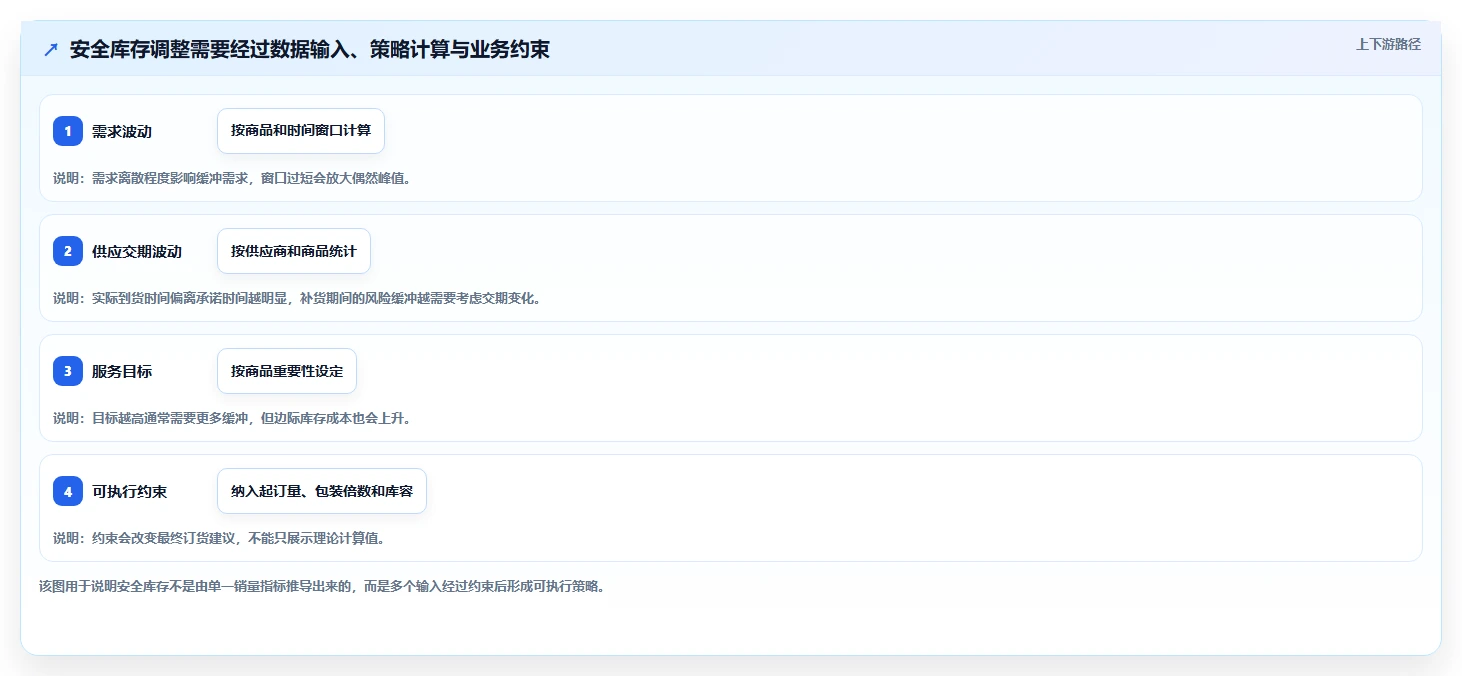Click the '供应交期波动' step label

(x=137, y=251)
